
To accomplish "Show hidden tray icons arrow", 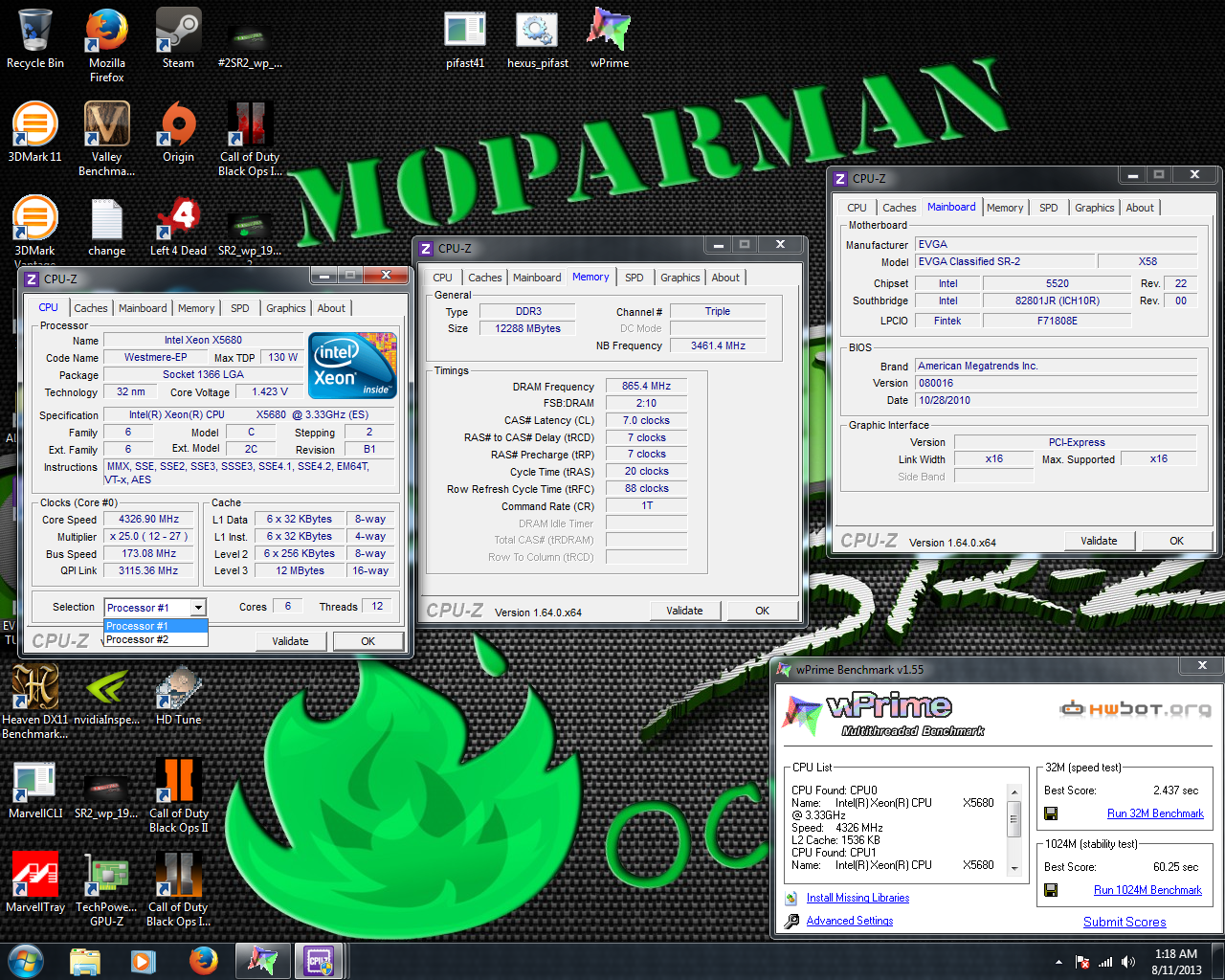I will 1058,962.
